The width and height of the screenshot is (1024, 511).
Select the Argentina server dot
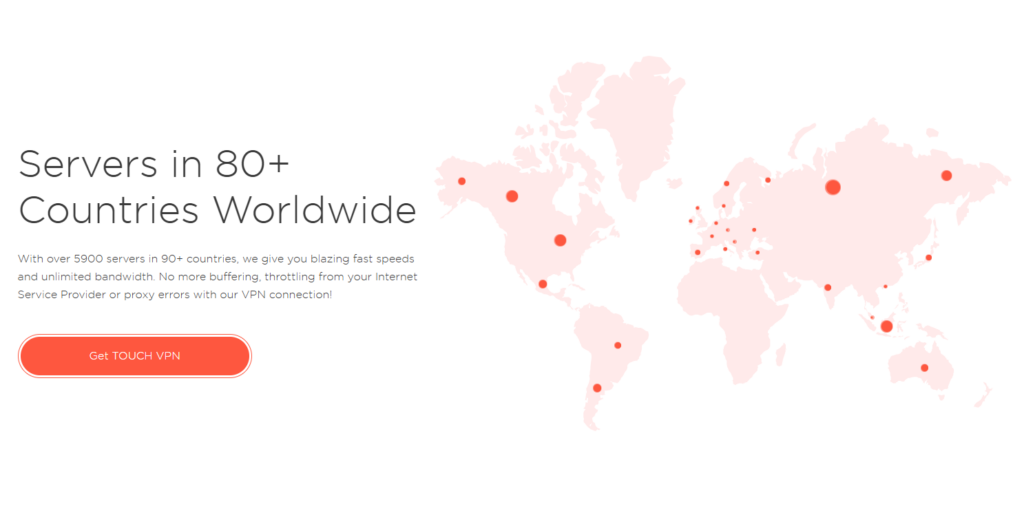(597, 388)
